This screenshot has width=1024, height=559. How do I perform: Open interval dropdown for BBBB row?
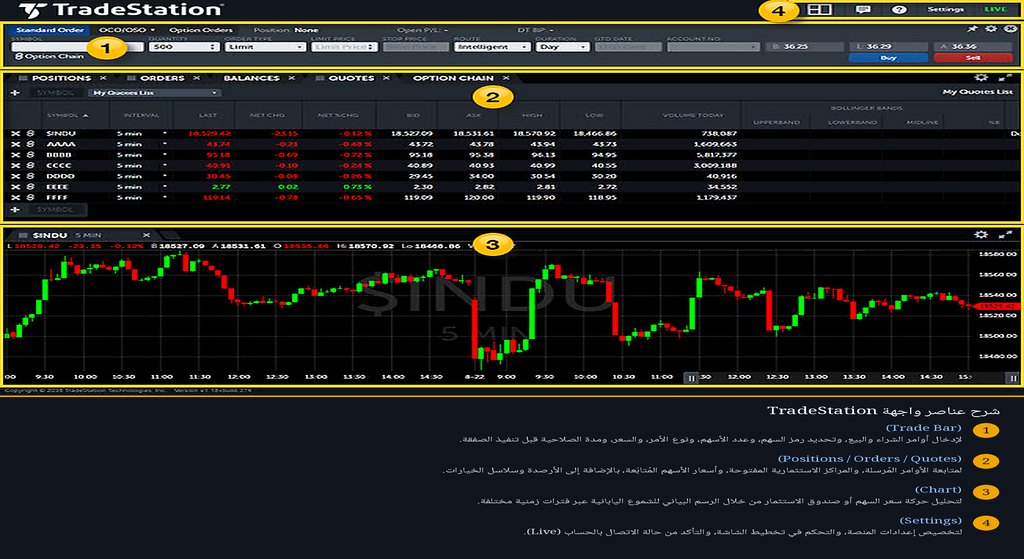coord(165,155)
